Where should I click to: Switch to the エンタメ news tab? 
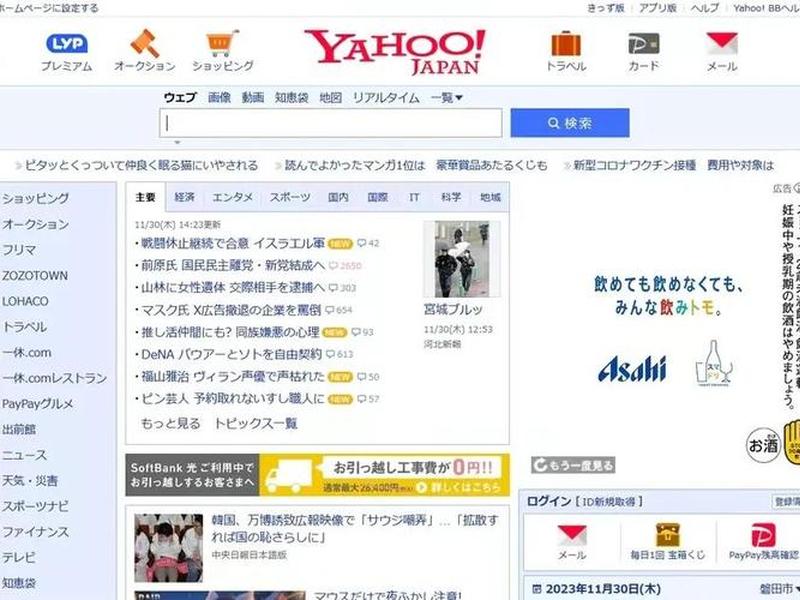click(x=233, y=197)
